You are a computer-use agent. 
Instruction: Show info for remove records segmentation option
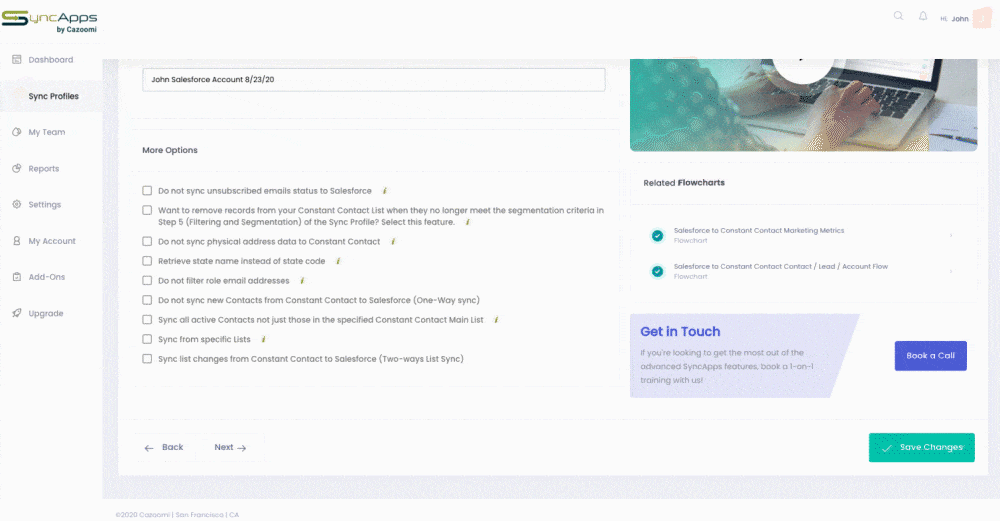467,222
